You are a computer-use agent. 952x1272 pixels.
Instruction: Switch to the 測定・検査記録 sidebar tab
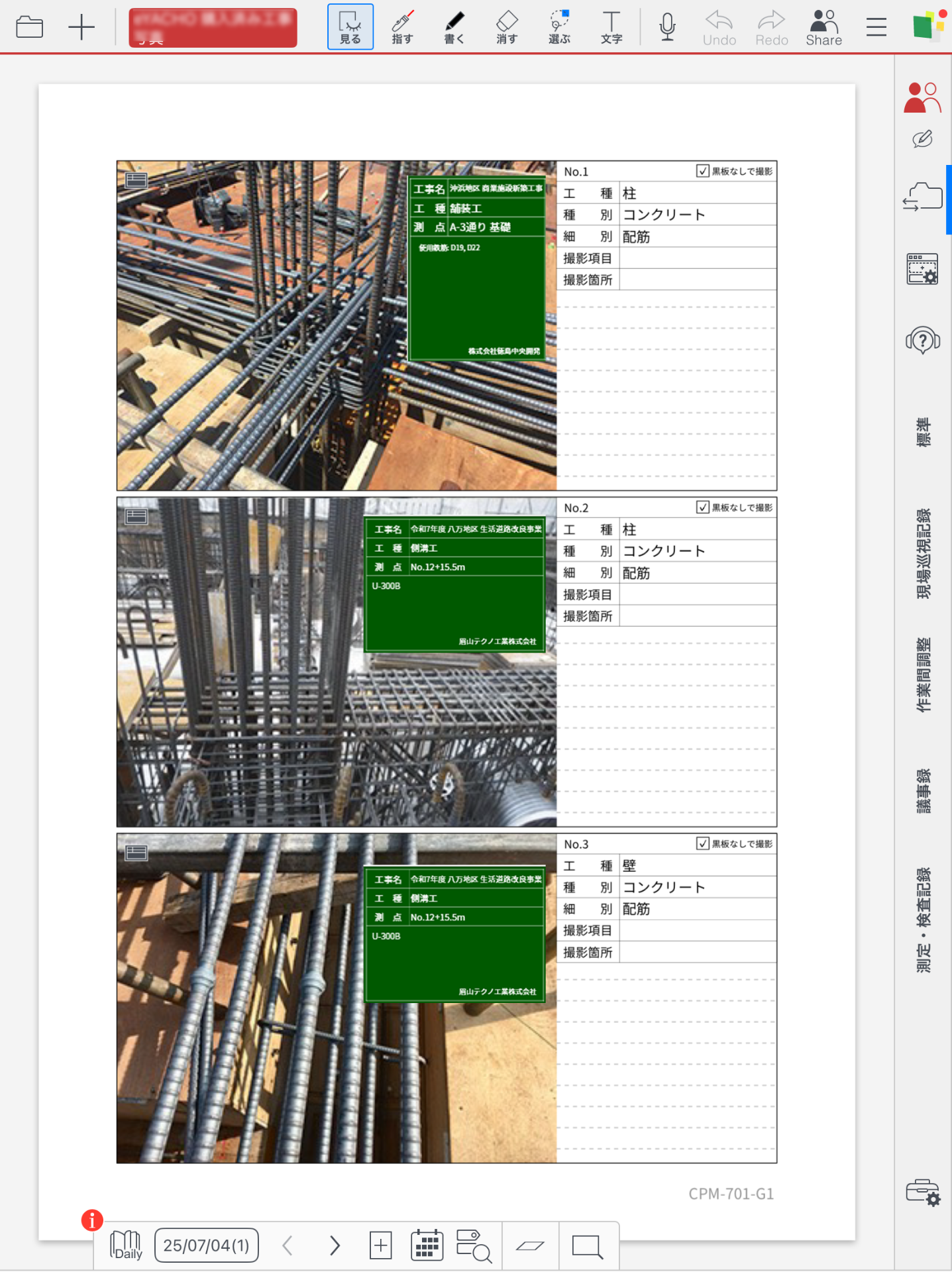pos(923,920)
